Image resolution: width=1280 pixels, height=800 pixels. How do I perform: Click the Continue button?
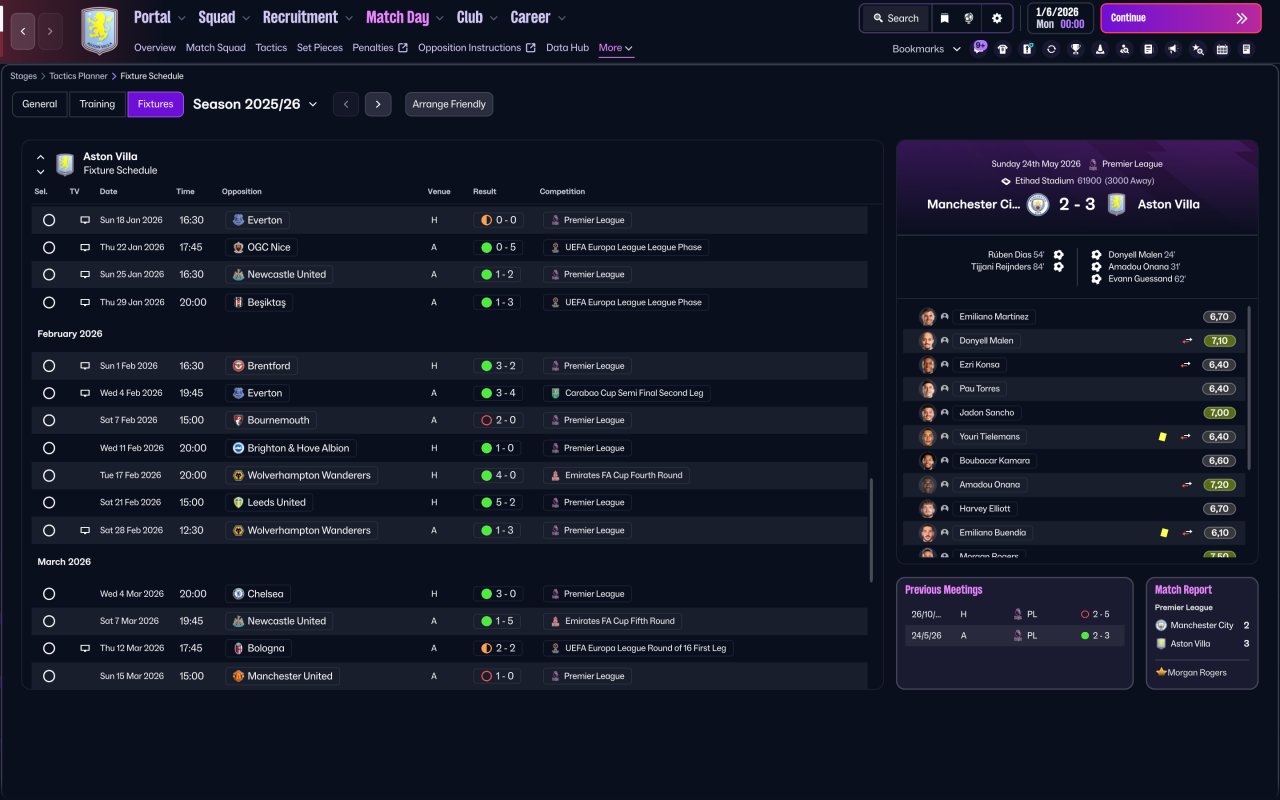tap(1180, 18)
